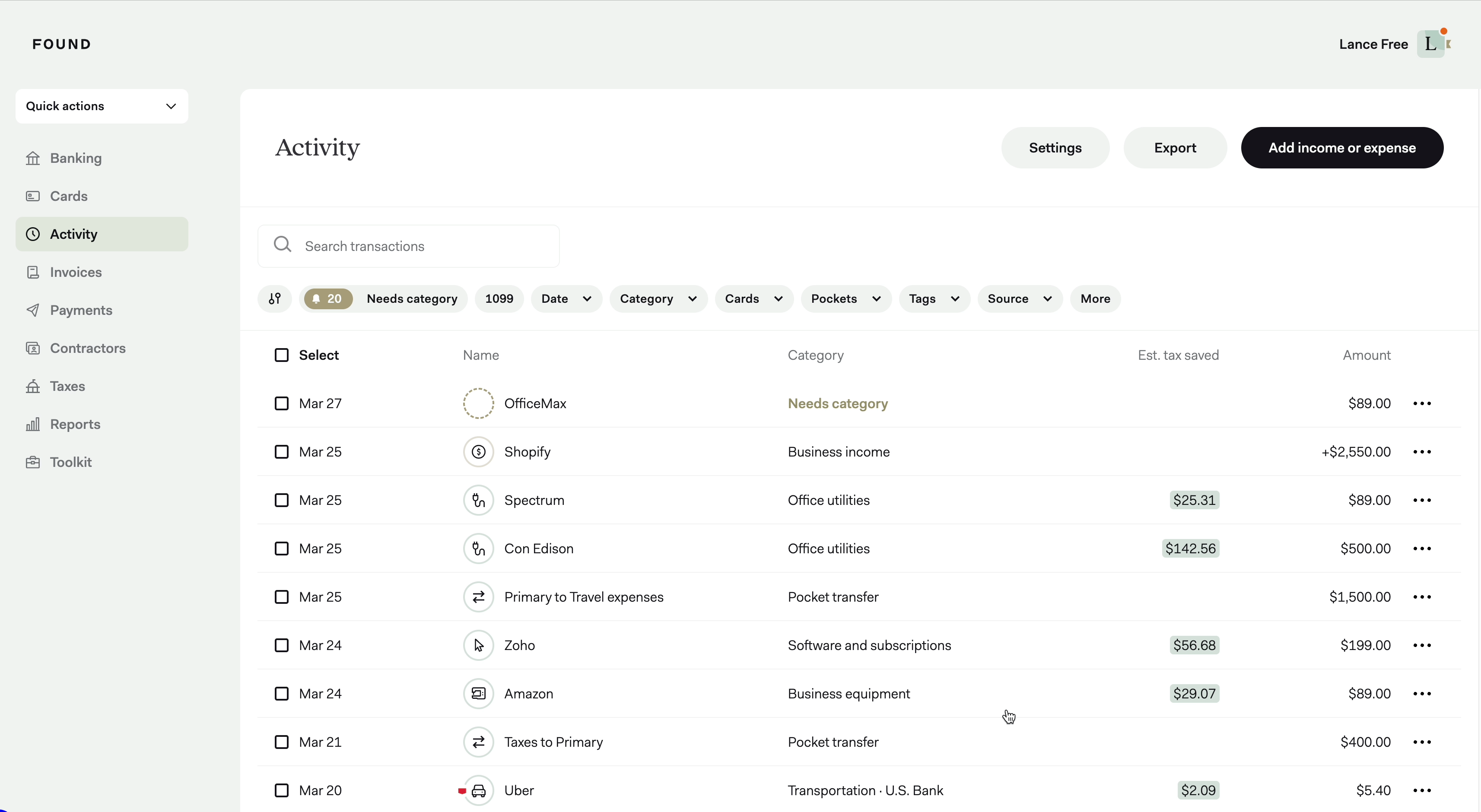This screenshot has width=1481, height=812.
Task: Click the Shopify dollar income icon
Action: coord(478,452)
